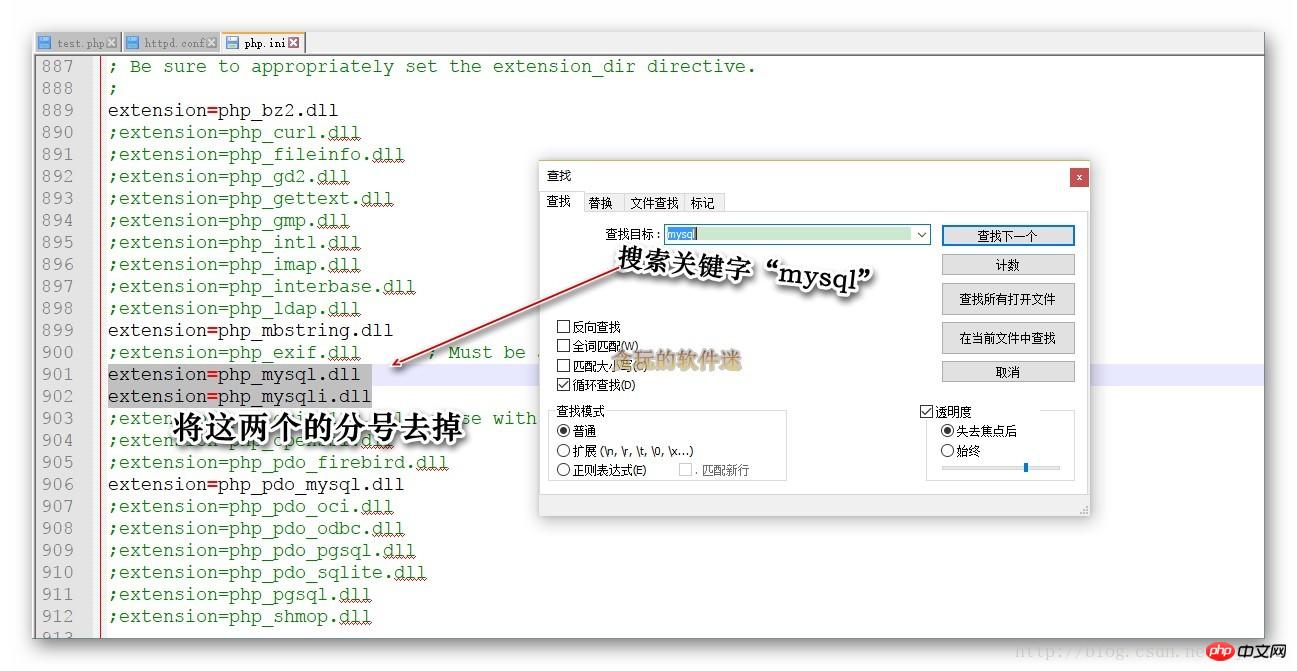Screen dimensions: 1297x671
Task: Uncheck the 循环查找 checkbox
Action: (x=564, y=385)
